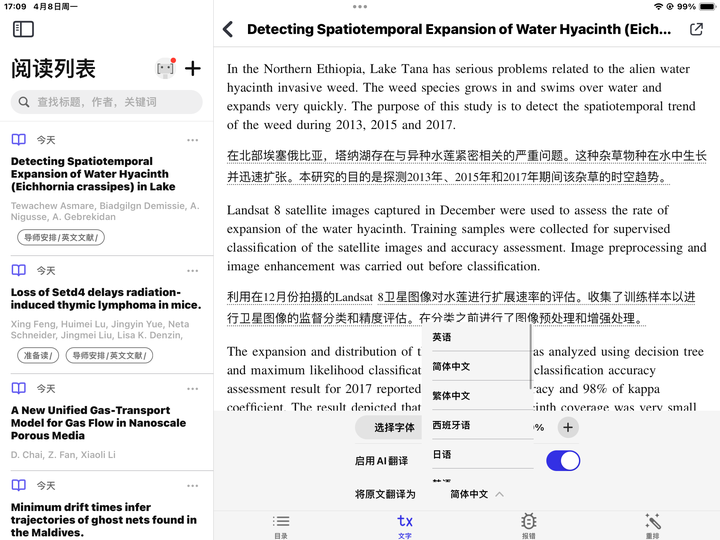Choose 日语 in the language list
Viewport: 720px width, 540px height.
tap(477, 455)
